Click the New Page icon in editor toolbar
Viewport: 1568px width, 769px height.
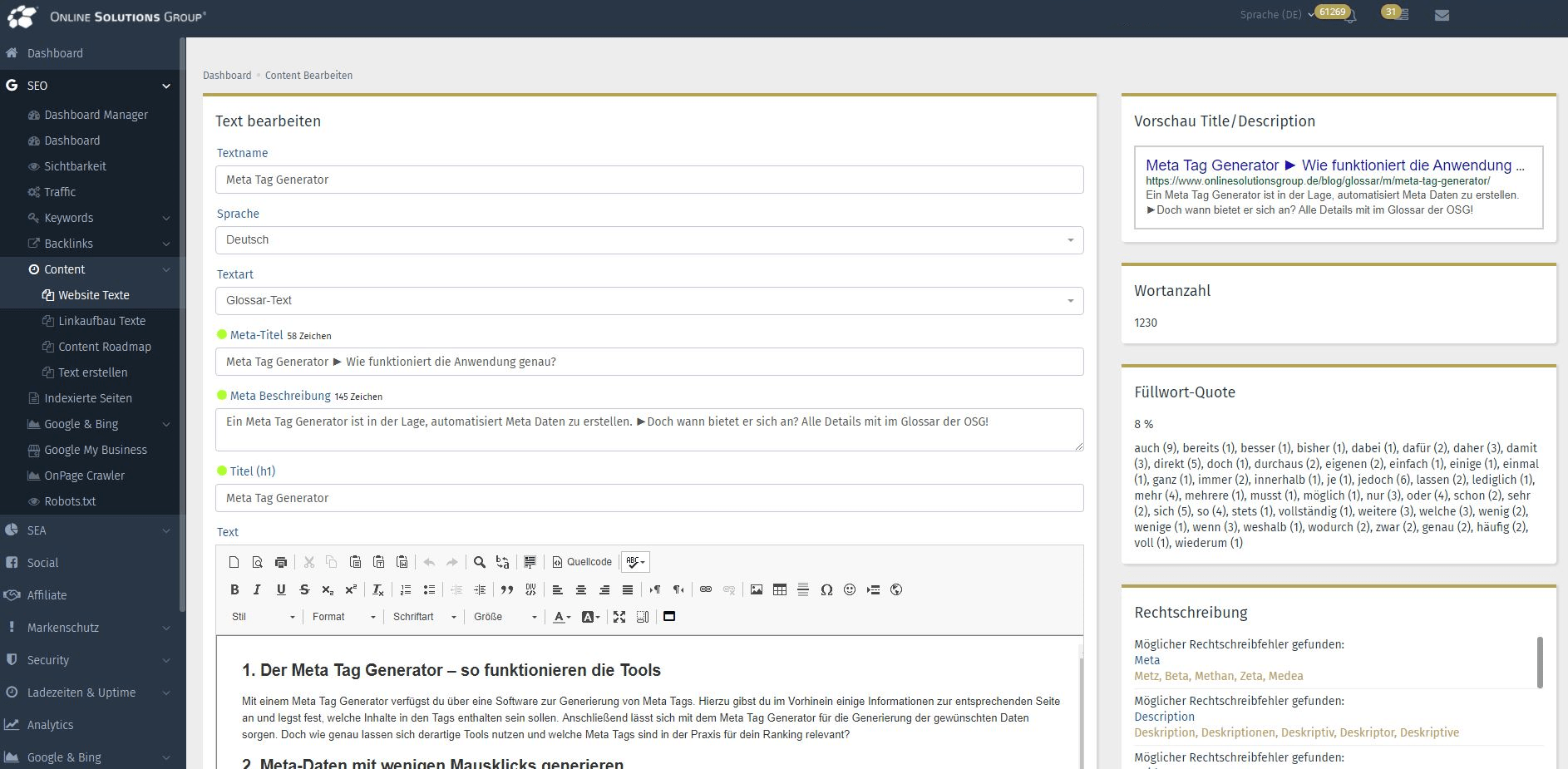pyautogui.click(x=234, y=562)
